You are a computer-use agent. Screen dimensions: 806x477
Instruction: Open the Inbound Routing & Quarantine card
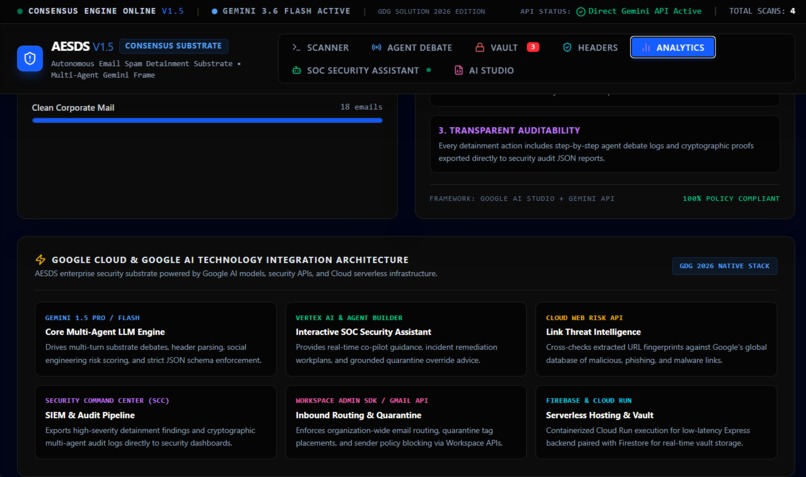point(406,422)
